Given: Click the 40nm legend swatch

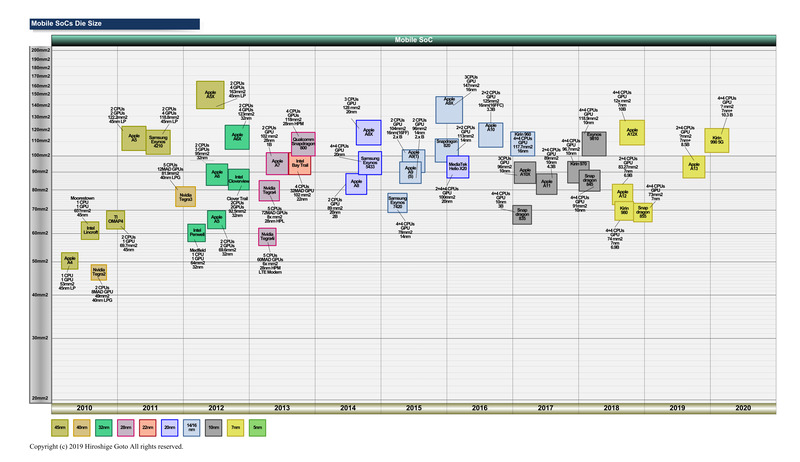Looking at the screenshot, I should (x=82, y=427).
